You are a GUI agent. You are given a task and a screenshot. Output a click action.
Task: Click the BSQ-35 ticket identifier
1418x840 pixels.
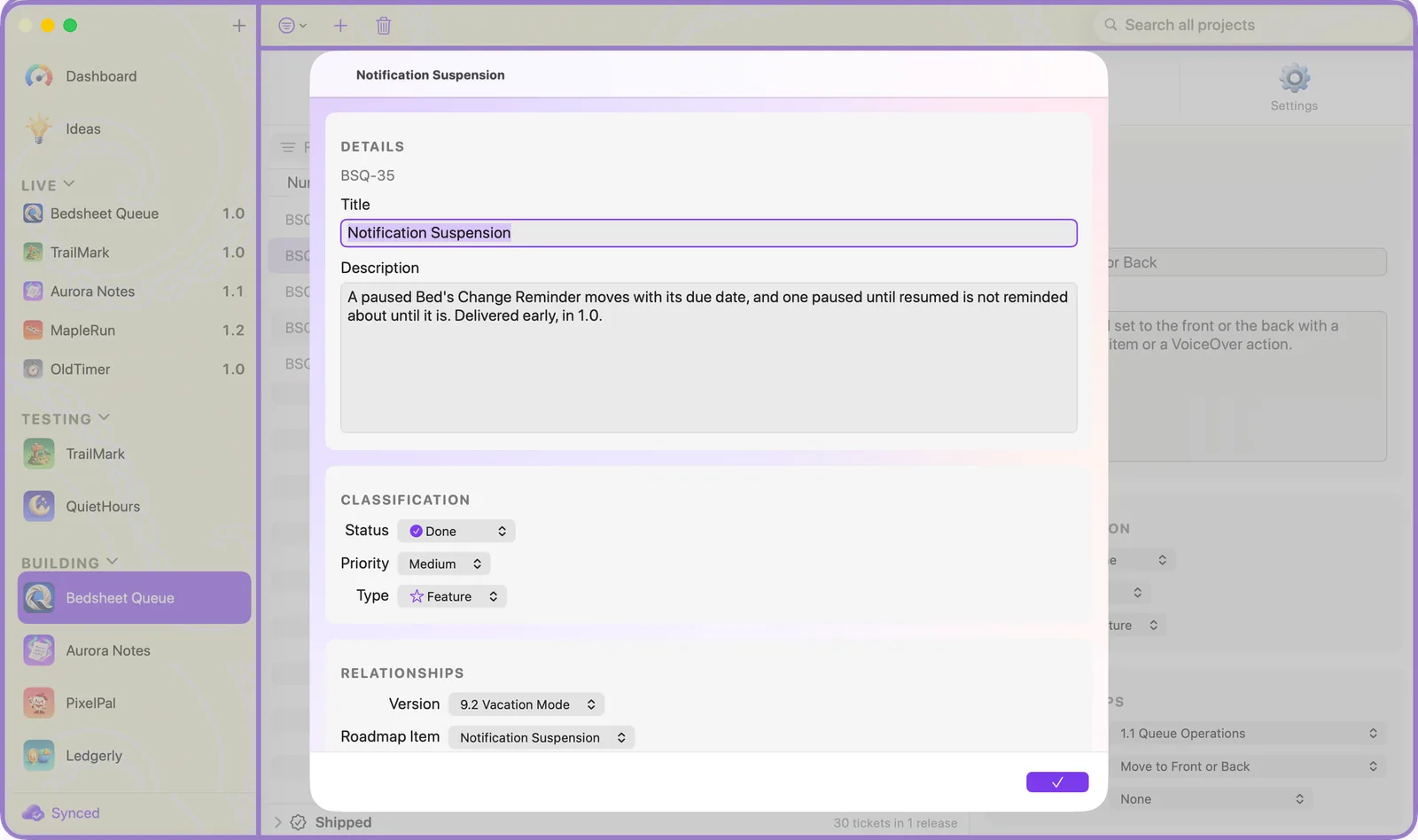[368, 175]
